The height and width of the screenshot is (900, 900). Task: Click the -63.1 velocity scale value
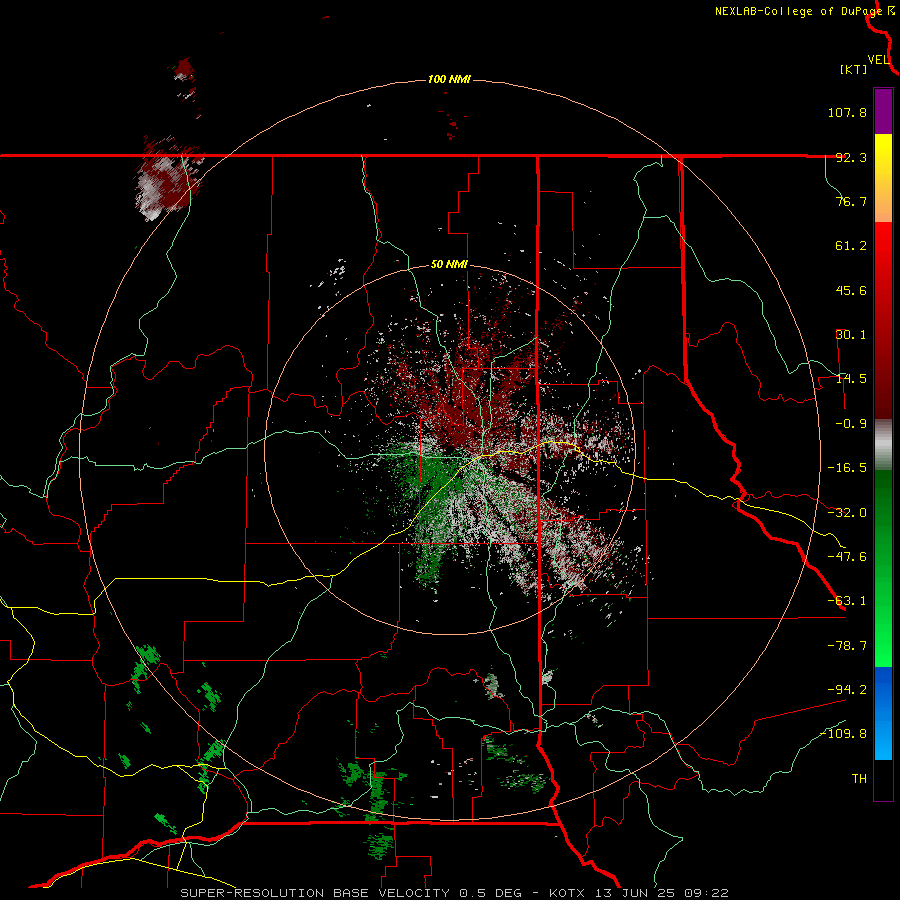(x=847, y=601)
